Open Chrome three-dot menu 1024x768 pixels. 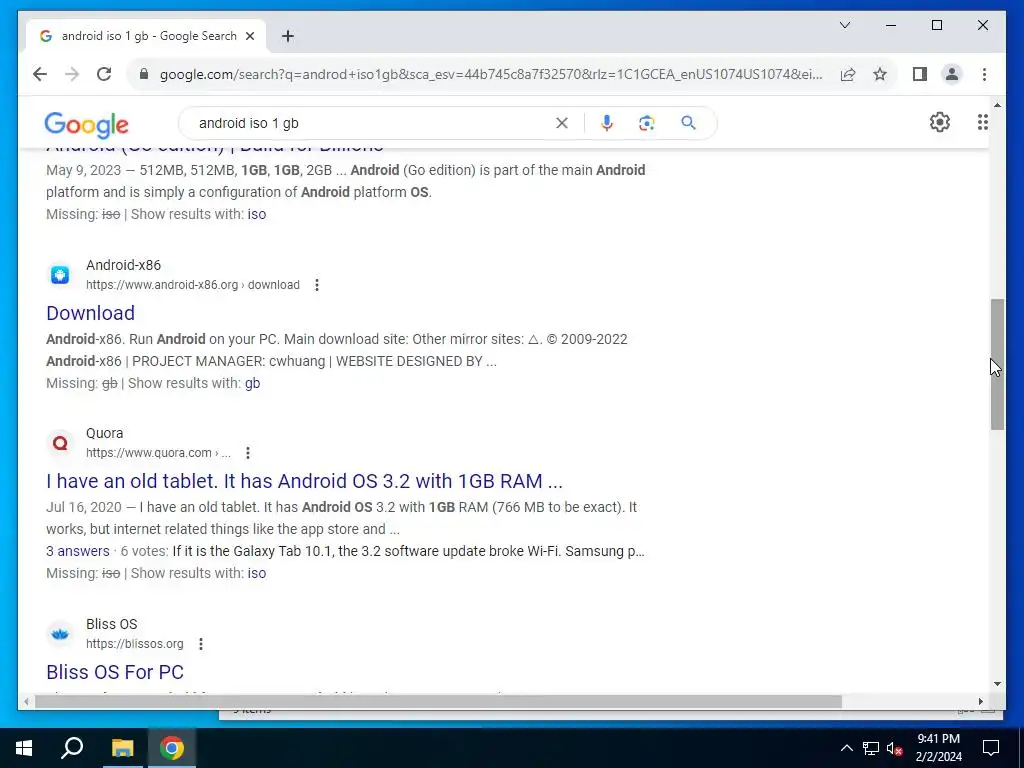pyautogui.click(x=984, y=74)
